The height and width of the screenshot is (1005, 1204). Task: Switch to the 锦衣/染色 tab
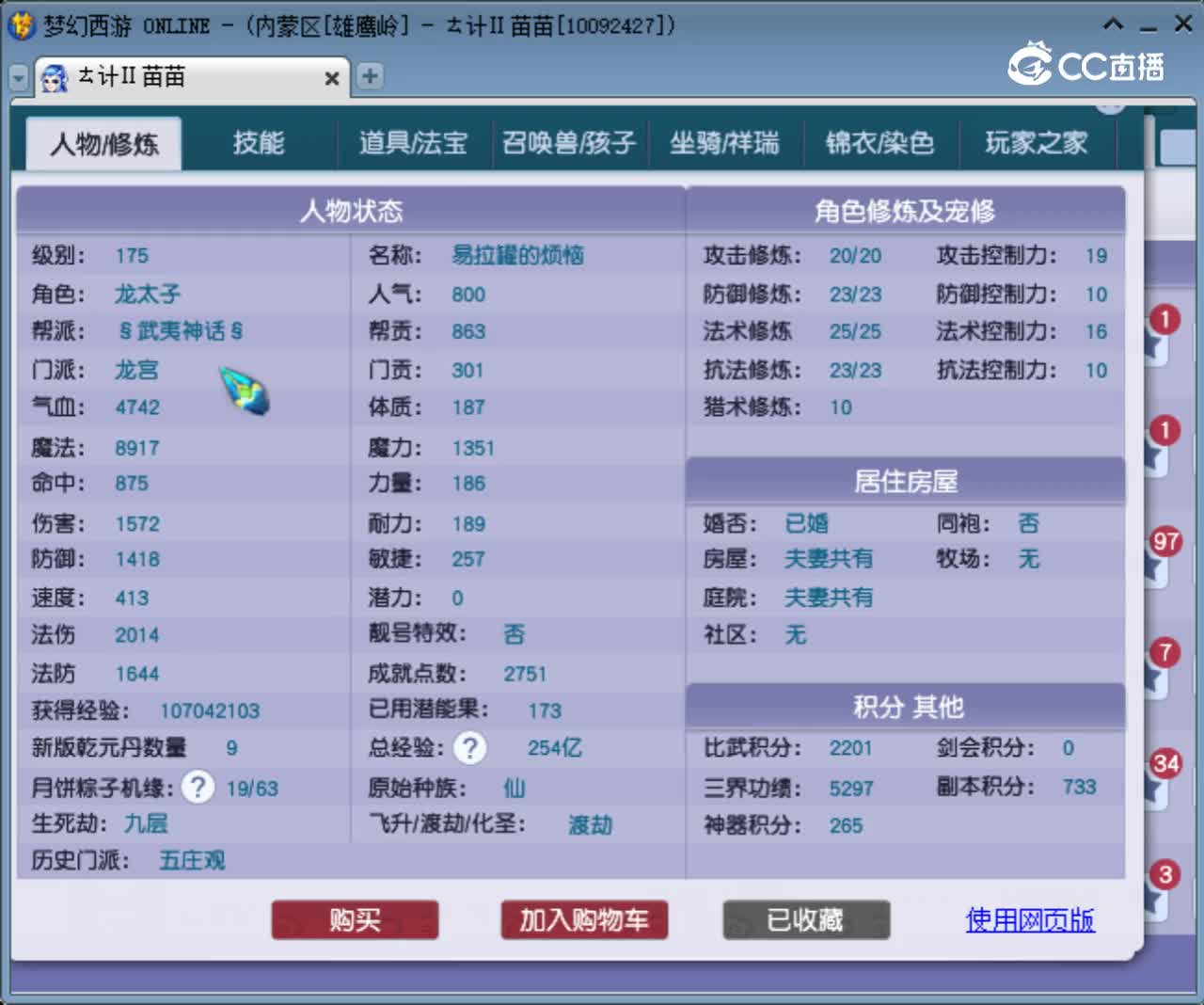[879, 143]
